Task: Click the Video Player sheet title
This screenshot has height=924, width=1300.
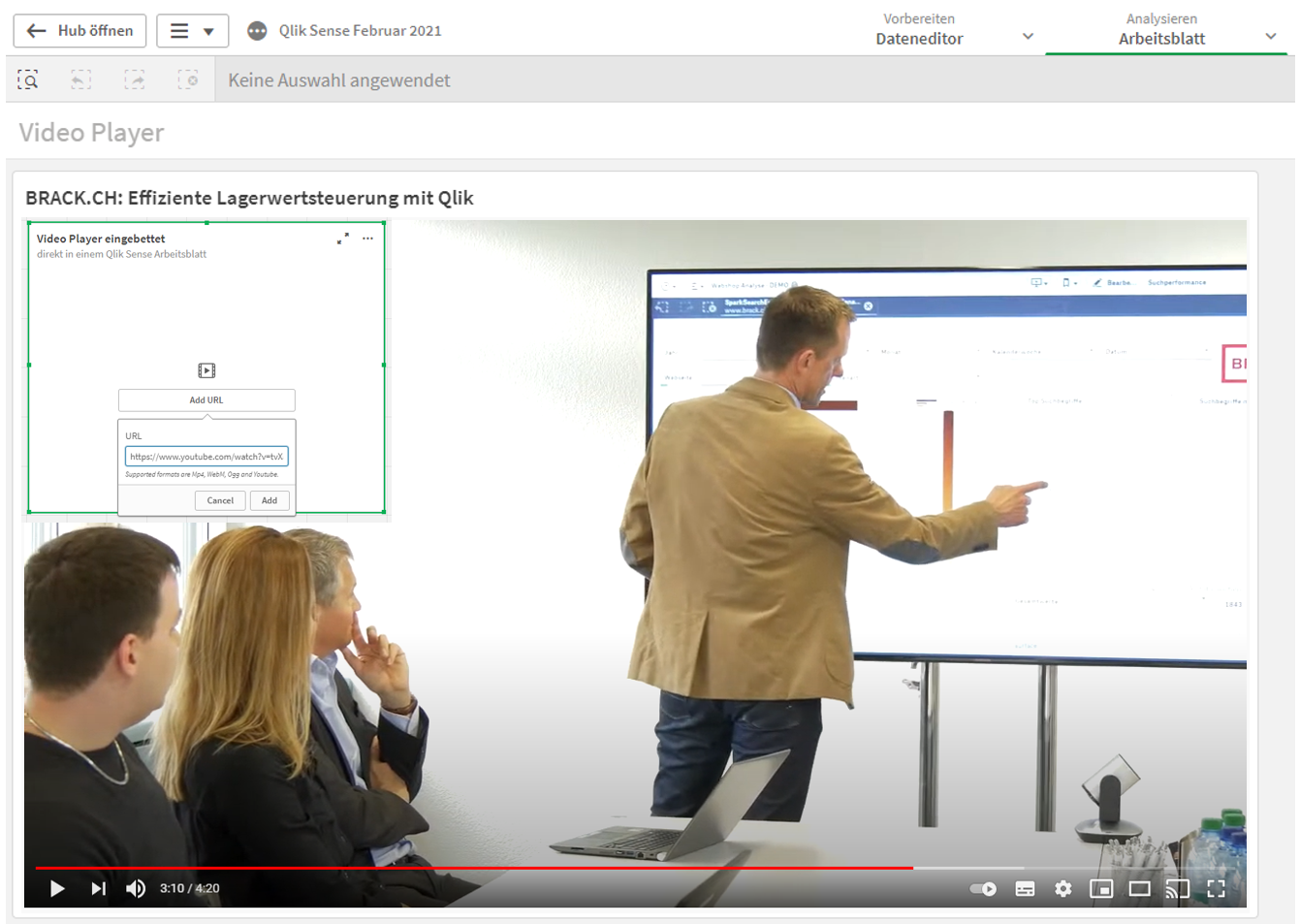Action: pyautogui.click(x=92, y=133)
